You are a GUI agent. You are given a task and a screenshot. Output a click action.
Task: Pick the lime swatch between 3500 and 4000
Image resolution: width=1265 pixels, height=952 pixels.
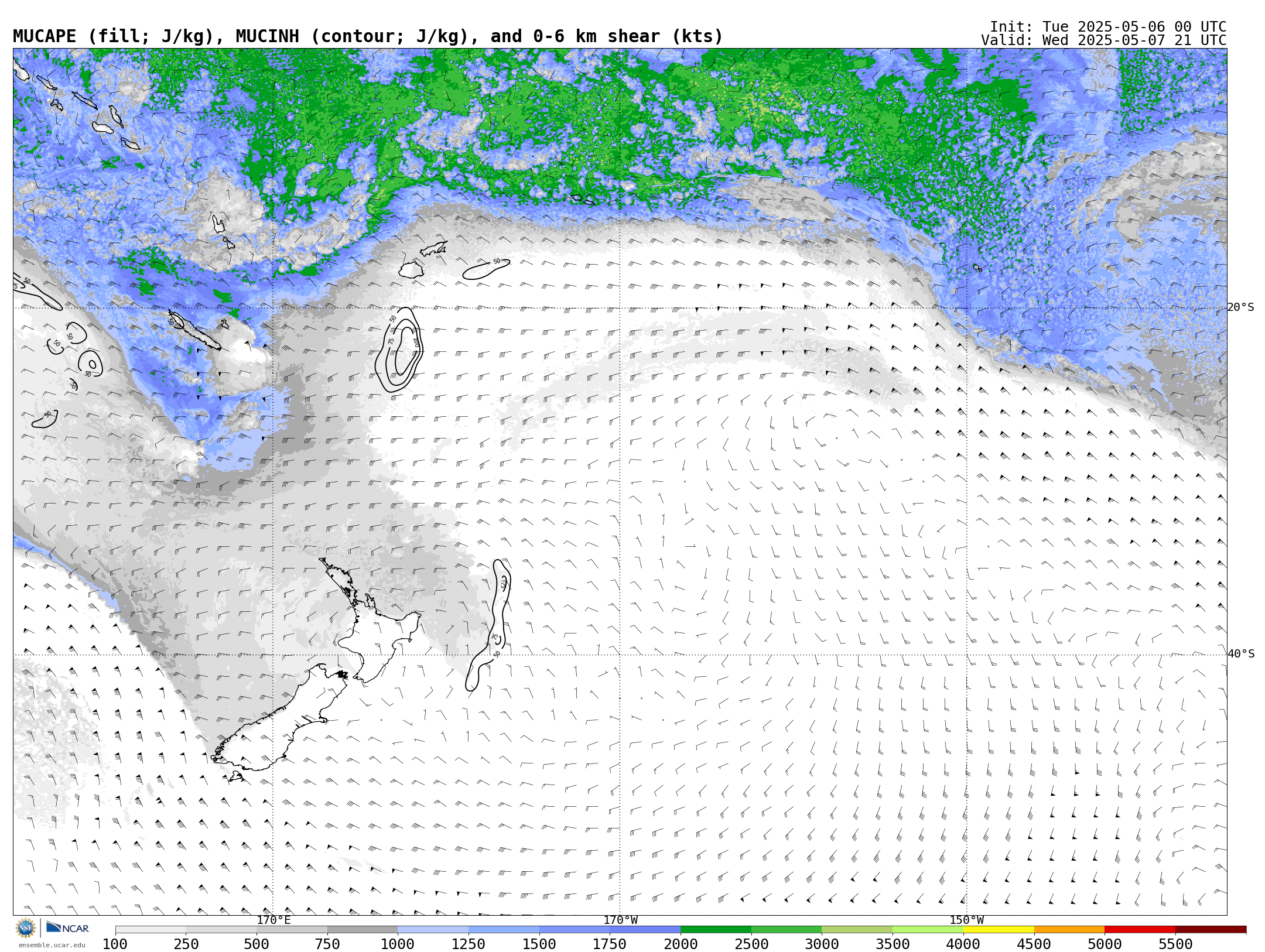928,930
